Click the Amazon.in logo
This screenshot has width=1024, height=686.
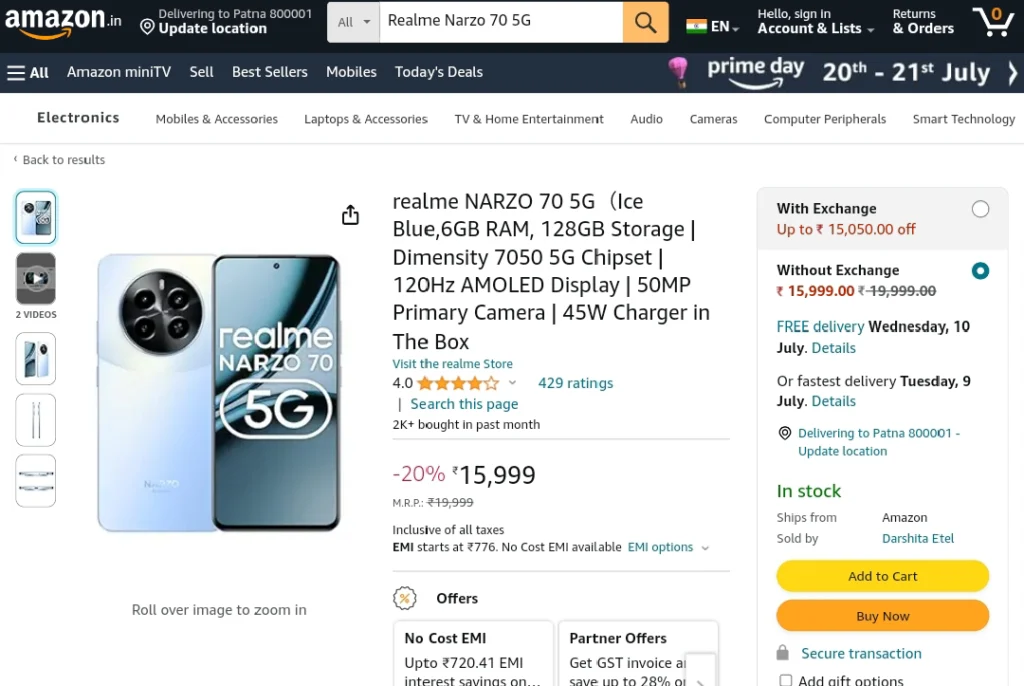[63, 22]
